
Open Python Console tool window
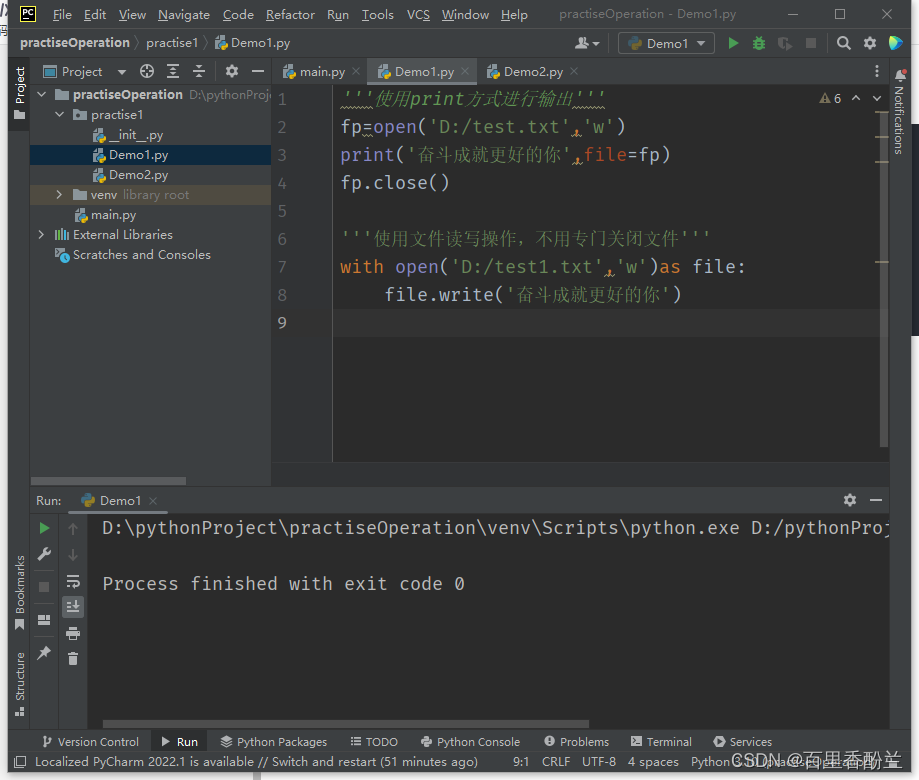(470, 742)
